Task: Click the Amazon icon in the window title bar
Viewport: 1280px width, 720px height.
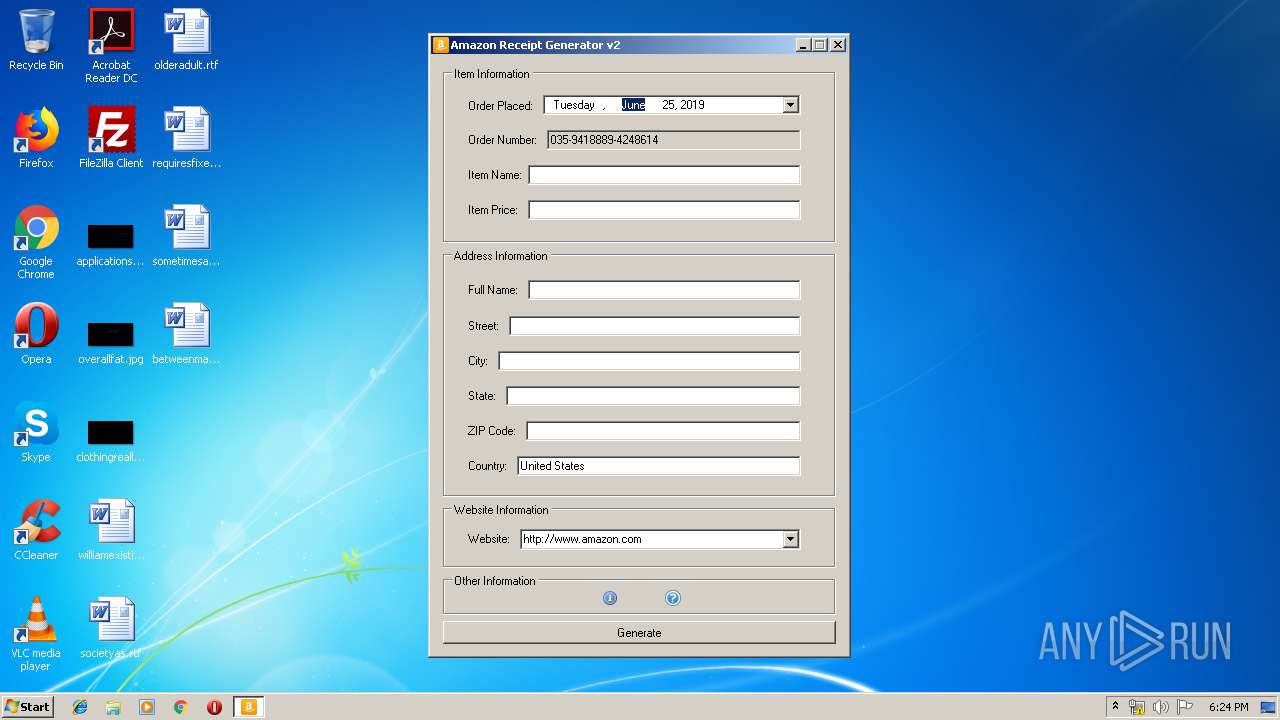Action: (x=440, y=45)
